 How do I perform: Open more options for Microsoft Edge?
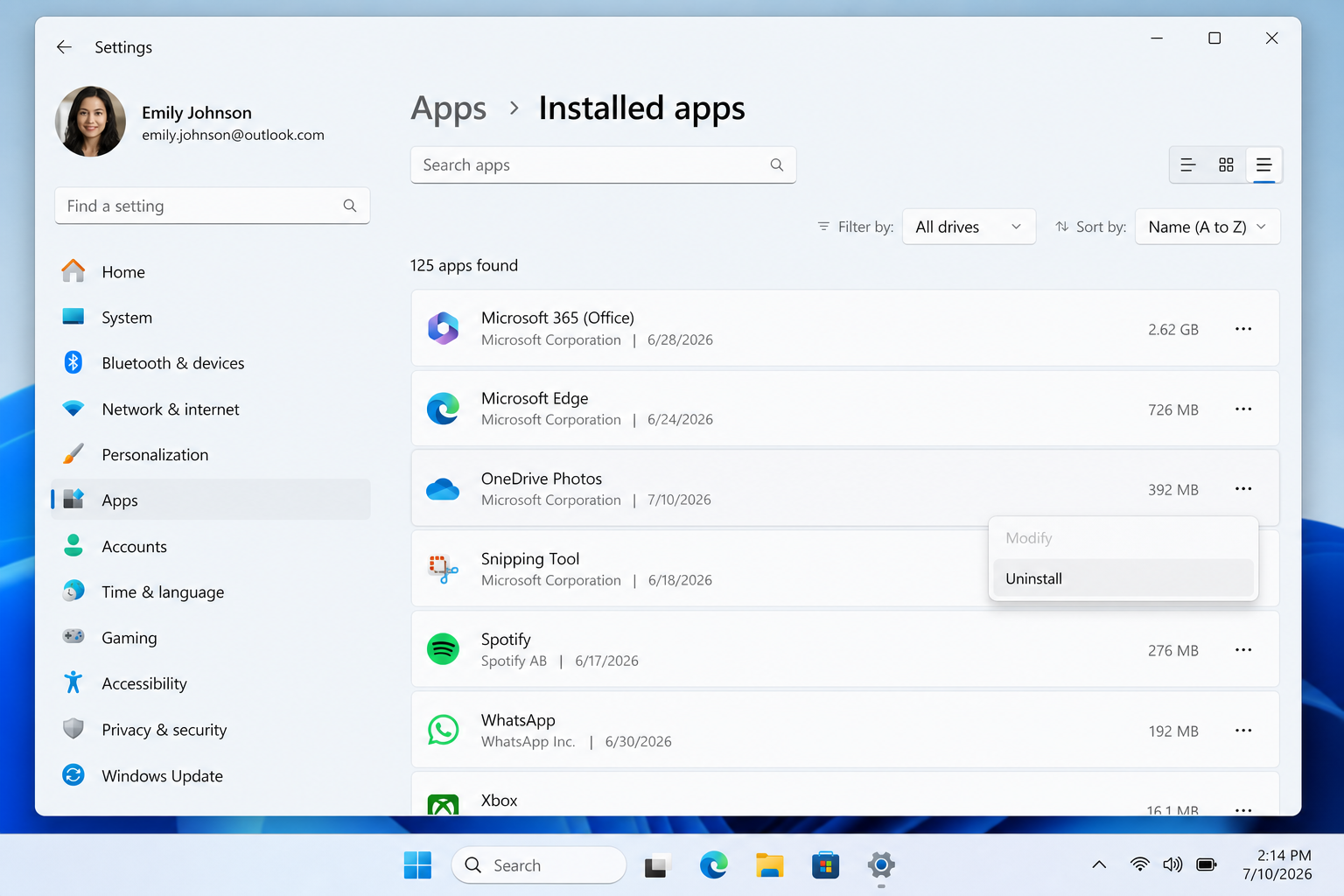coord(1243,409)
